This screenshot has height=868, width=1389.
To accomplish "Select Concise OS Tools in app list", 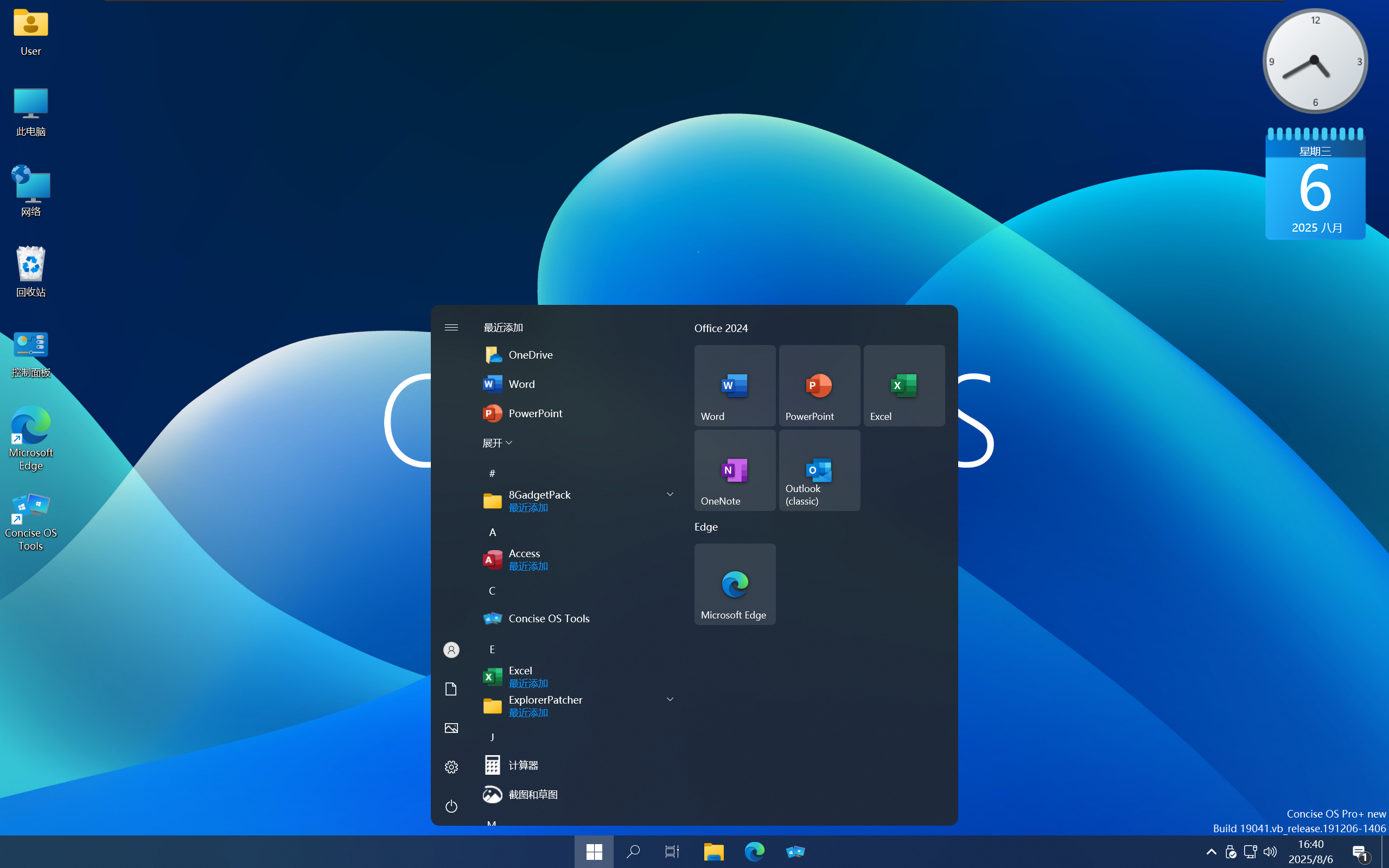I will [548, 618].
